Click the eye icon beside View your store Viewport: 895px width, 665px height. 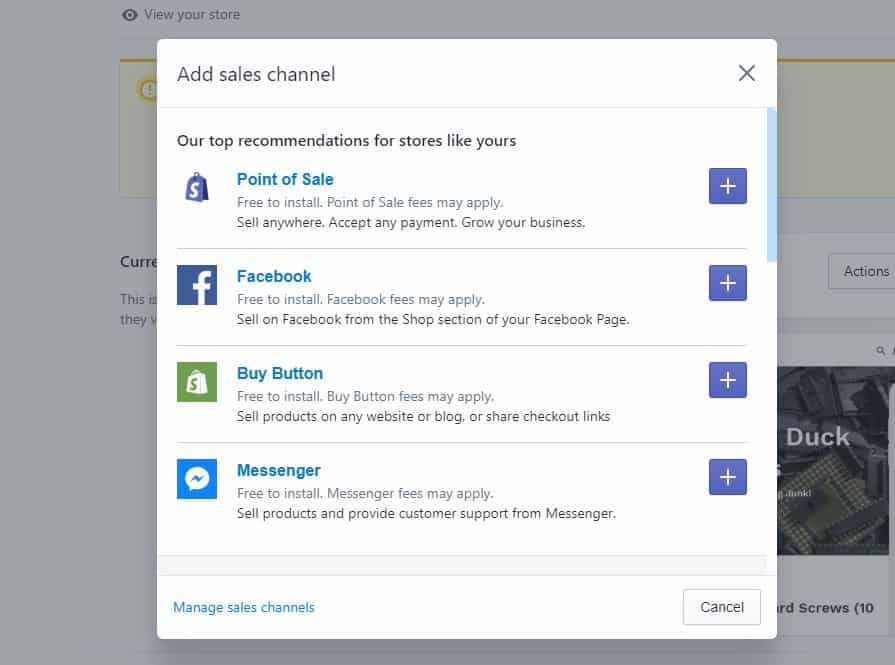click(130, 15)
